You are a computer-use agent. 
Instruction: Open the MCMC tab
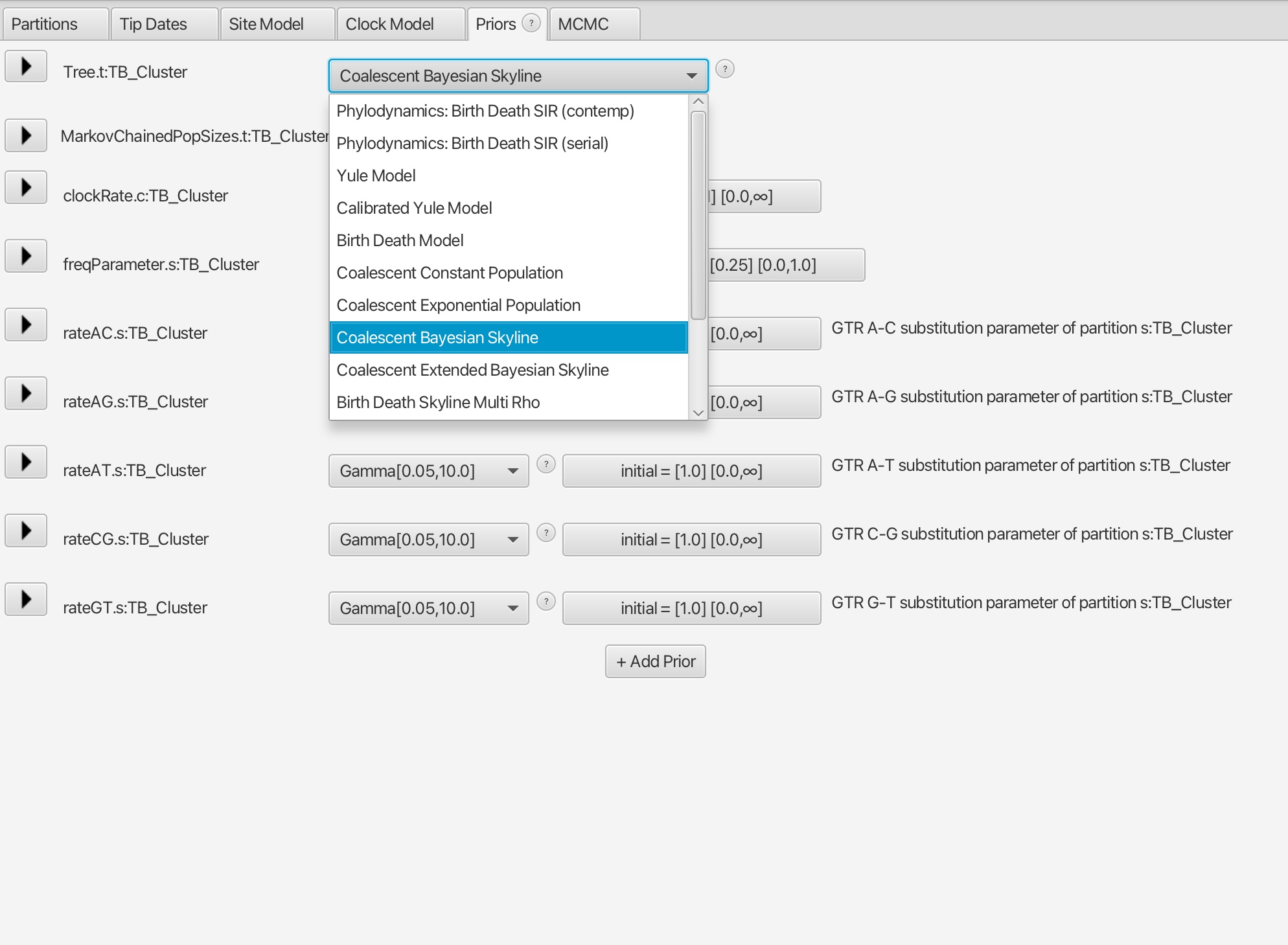coord(583,24)
